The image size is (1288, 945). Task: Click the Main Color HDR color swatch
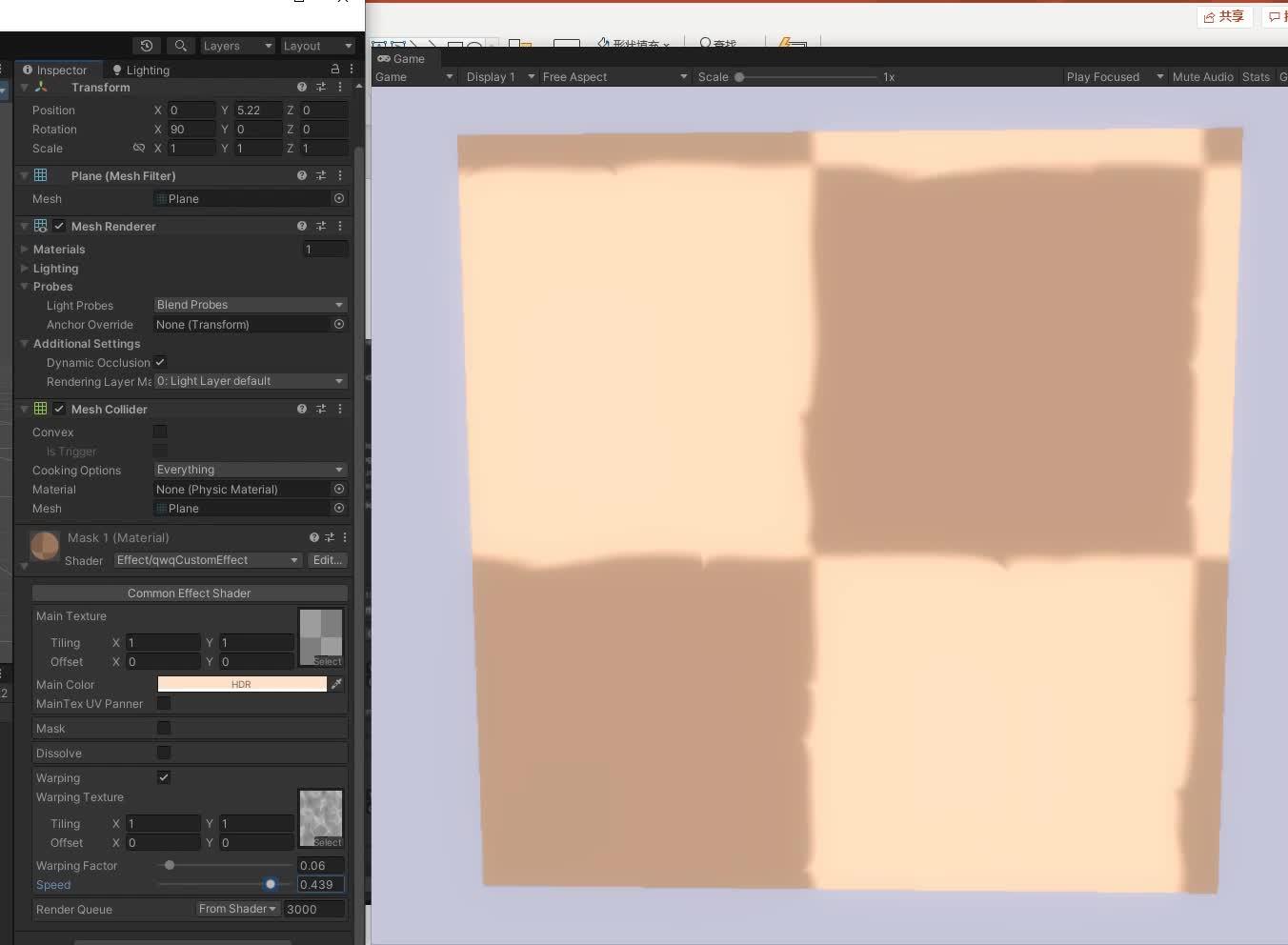coord(241,684)
